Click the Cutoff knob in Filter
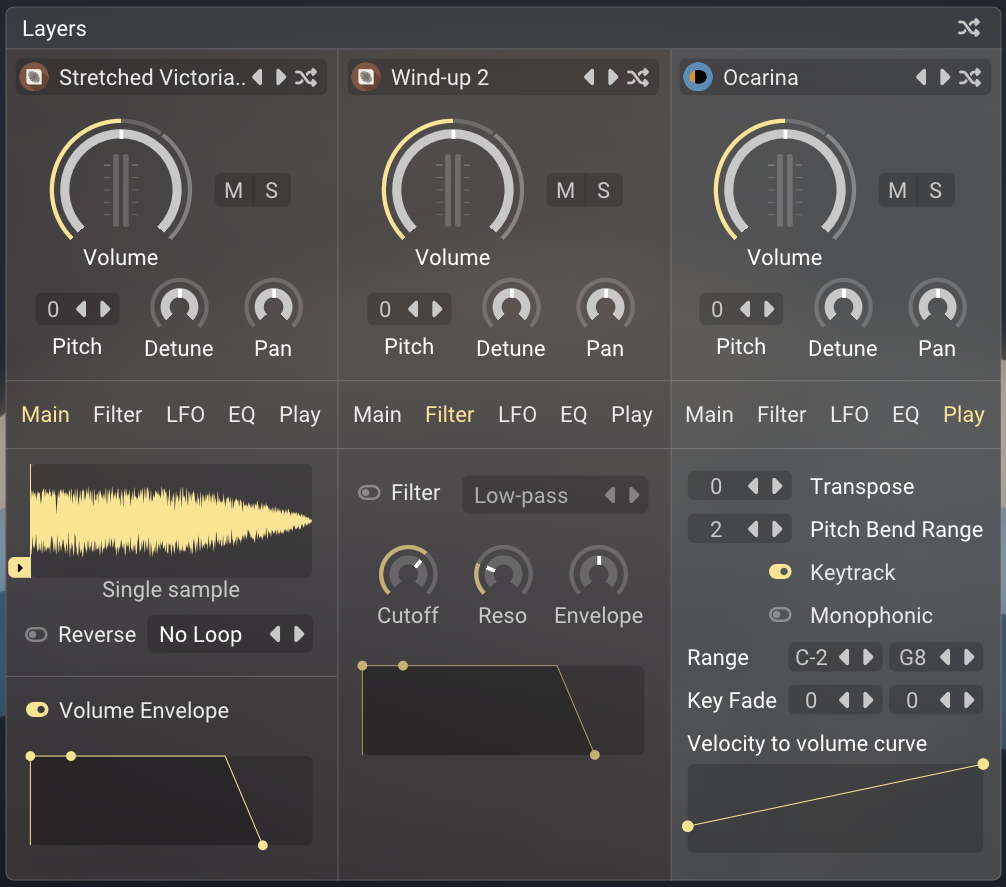Viewport: 1006px width, 887px height. [407, 574]
